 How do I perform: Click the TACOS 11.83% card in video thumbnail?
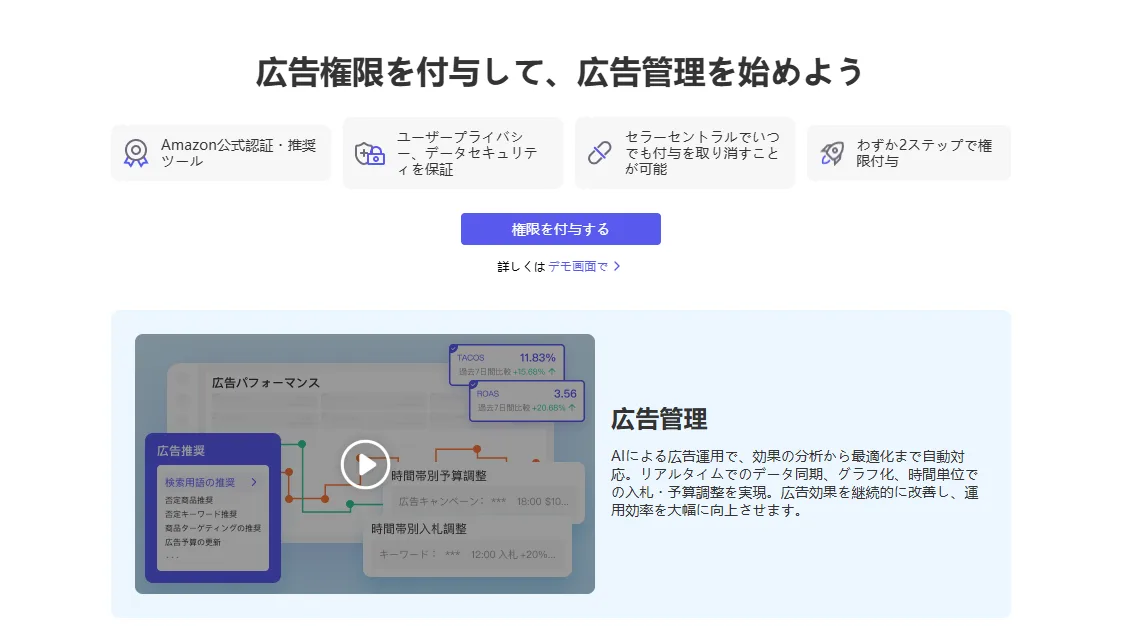point(507,364)
